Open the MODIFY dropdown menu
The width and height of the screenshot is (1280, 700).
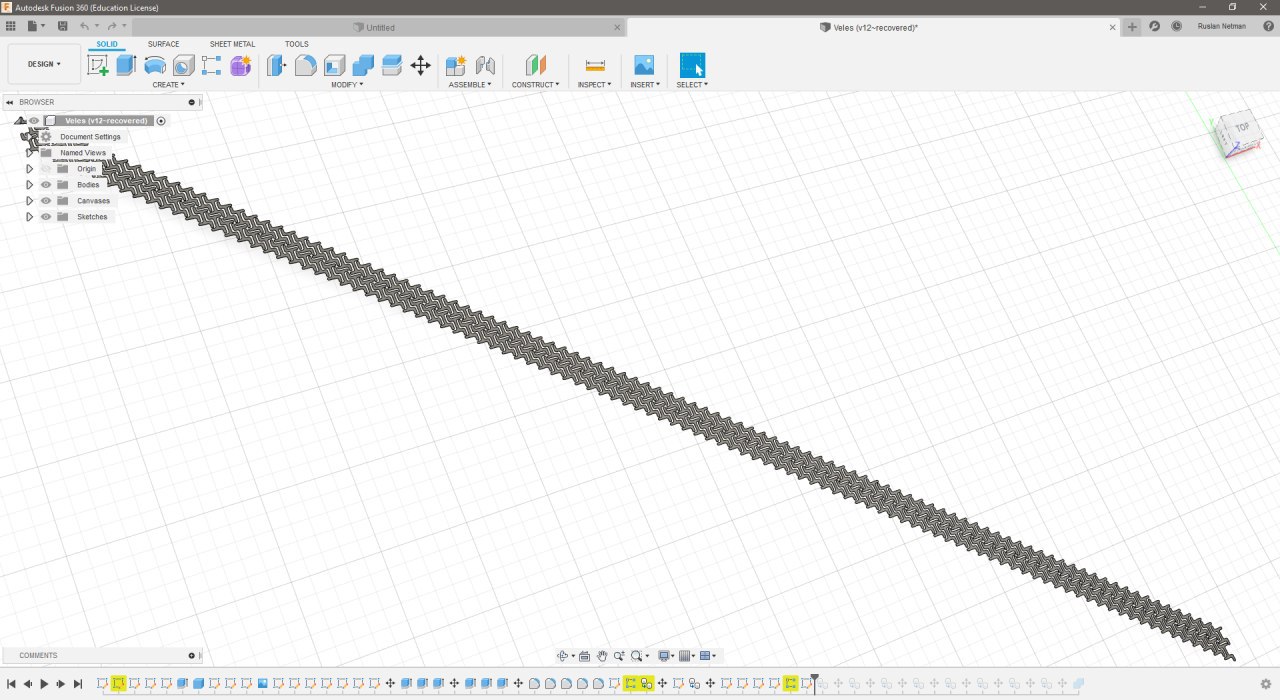point(347,85)
